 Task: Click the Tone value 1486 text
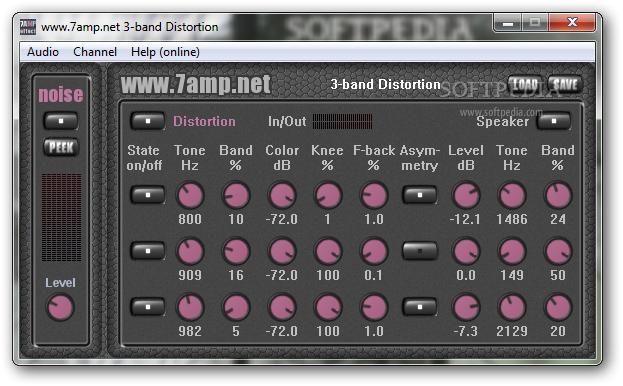[x=512, y=219]
